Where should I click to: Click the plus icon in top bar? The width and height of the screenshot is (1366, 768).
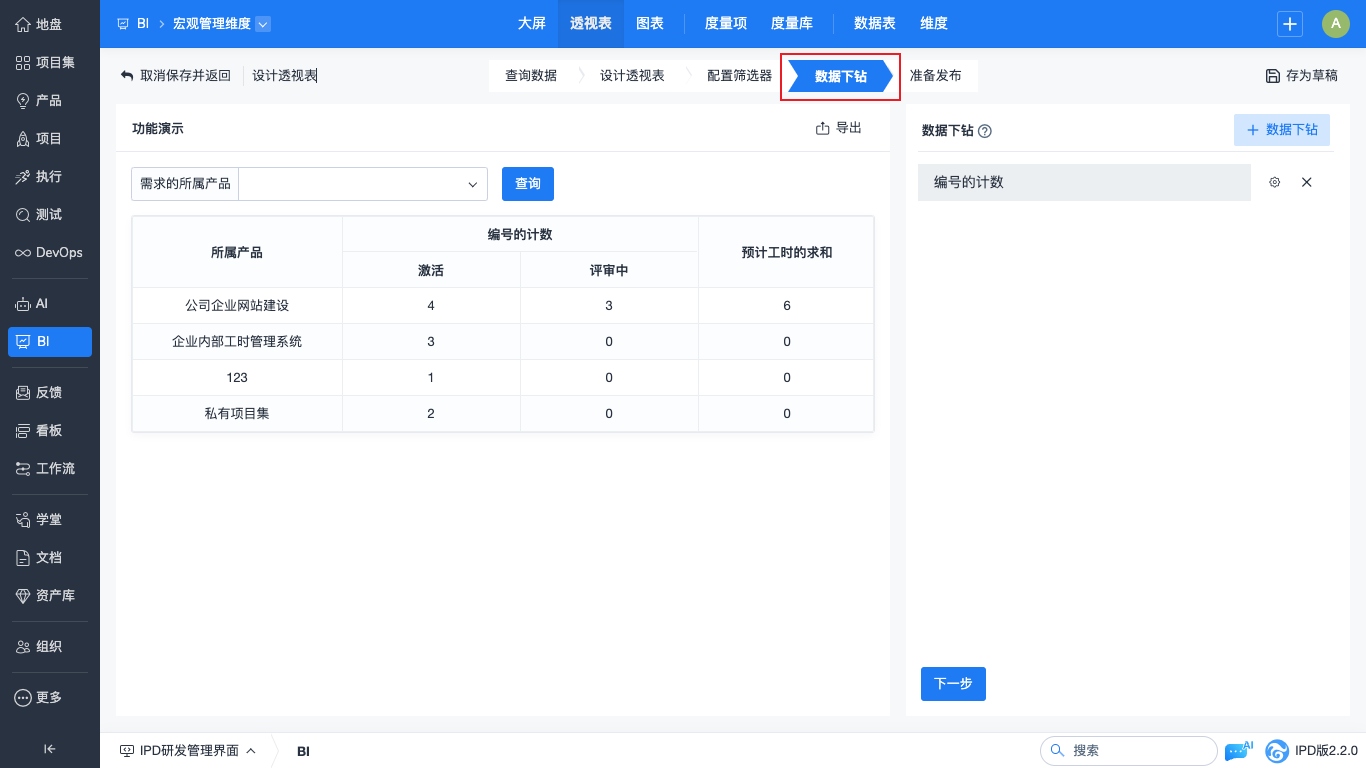[x=1290, y=24]
